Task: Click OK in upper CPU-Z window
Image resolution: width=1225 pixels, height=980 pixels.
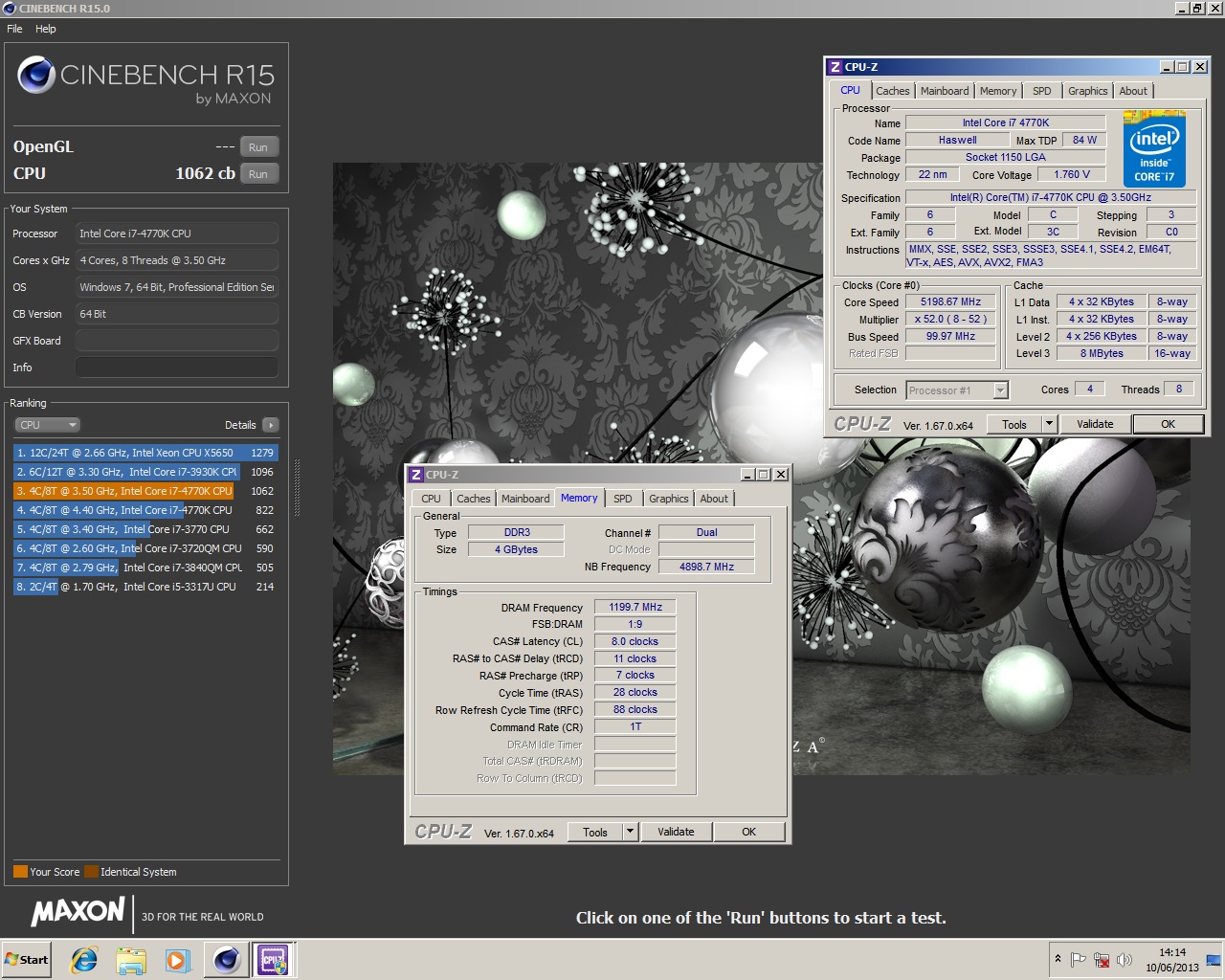Action: tap(1169, 425)
